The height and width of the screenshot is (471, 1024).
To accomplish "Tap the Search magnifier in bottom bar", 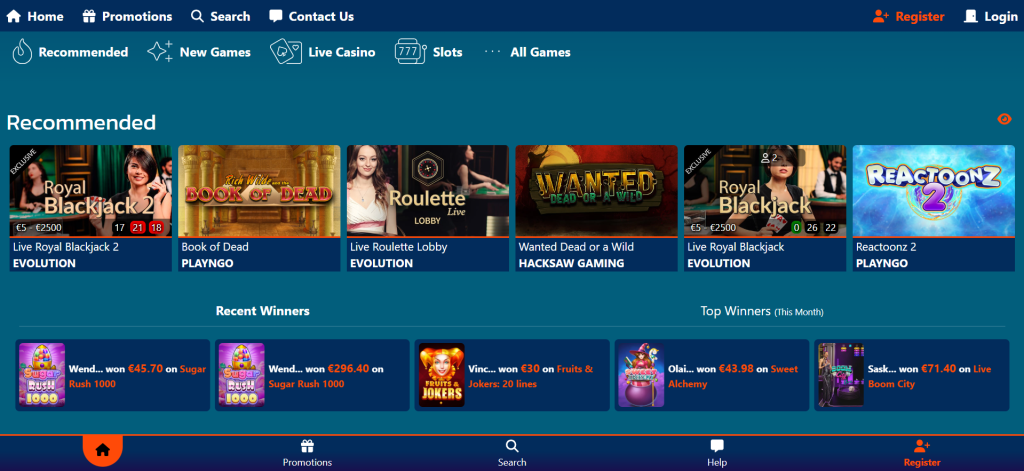I will 512,447.
